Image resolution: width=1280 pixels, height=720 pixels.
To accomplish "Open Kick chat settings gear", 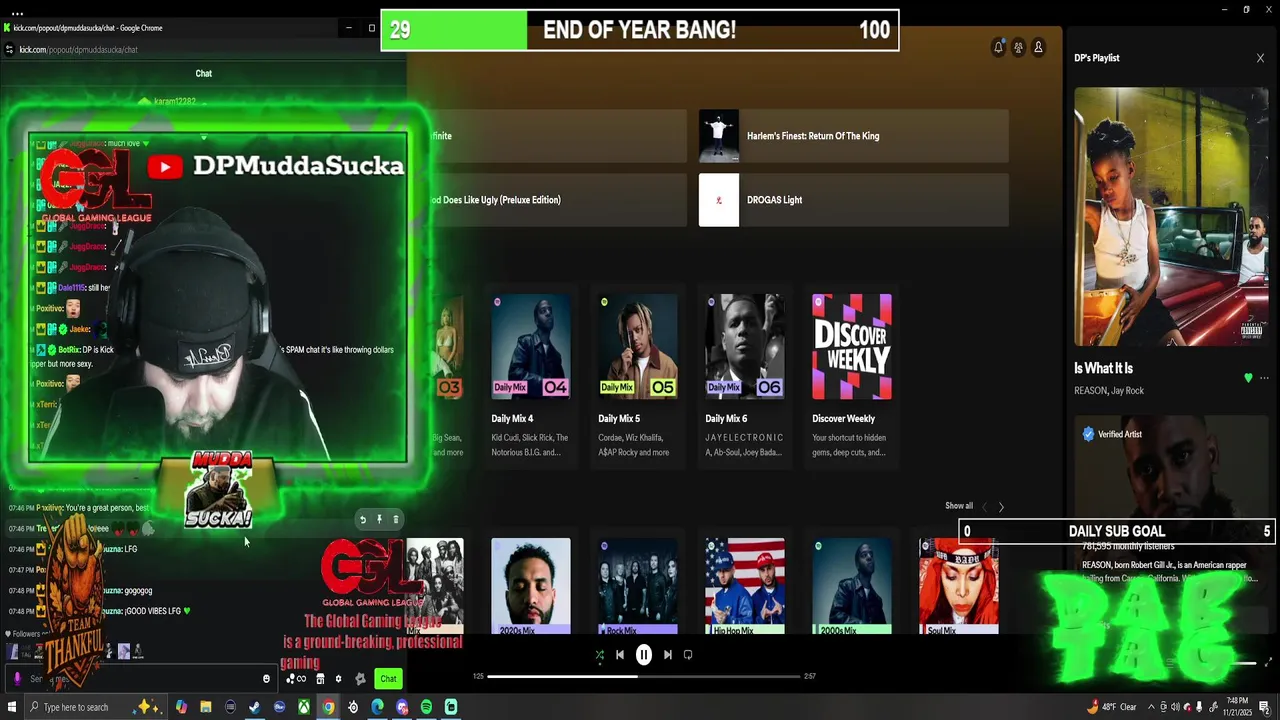I will click(338, 679).
